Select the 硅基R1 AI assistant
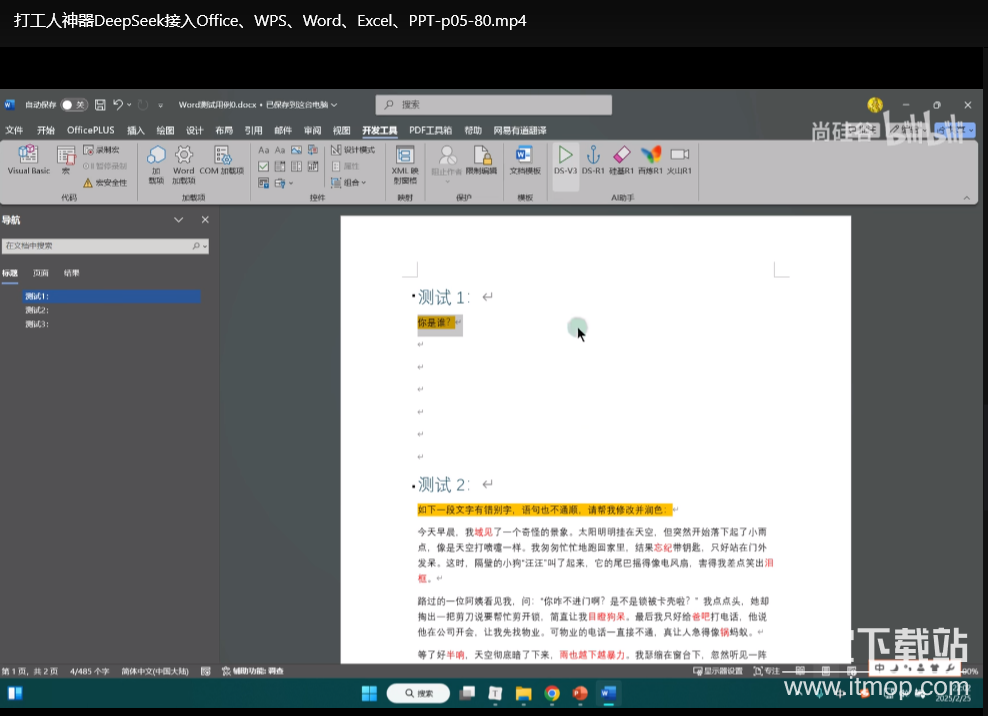988x716 pixels. (623, 160)
